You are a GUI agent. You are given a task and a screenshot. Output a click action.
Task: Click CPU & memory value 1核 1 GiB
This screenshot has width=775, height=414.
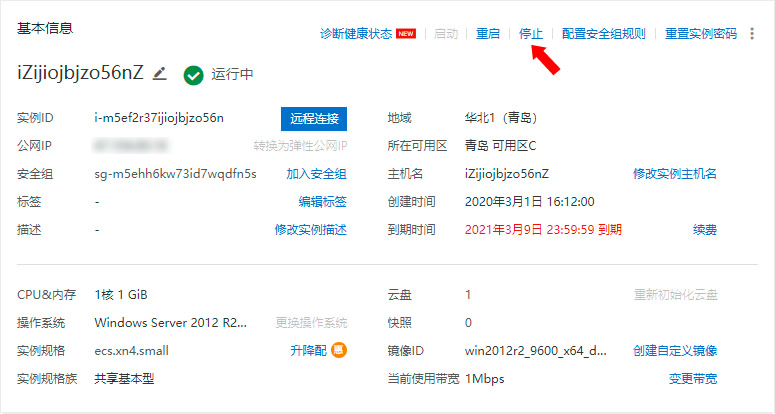(x=121, y=294)
